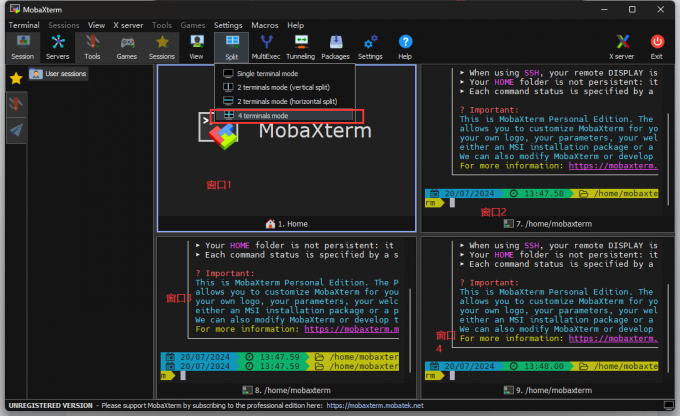The width and height of the screenshot is (680, 416).
Task: Choose 4 terminals mode
Action: click(285, 115)
